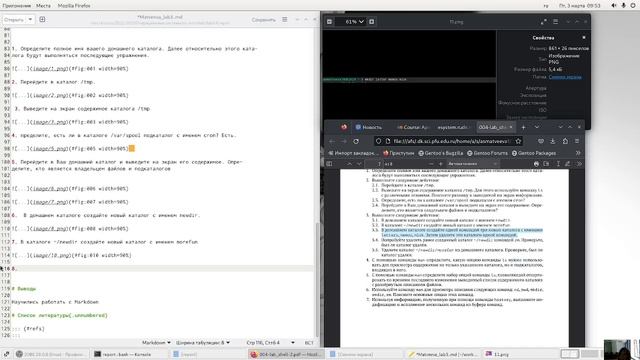Image resolution: width=640 pixels, height=360 pixels.
Task: Zoom out the PDF document
Action: 431,164
